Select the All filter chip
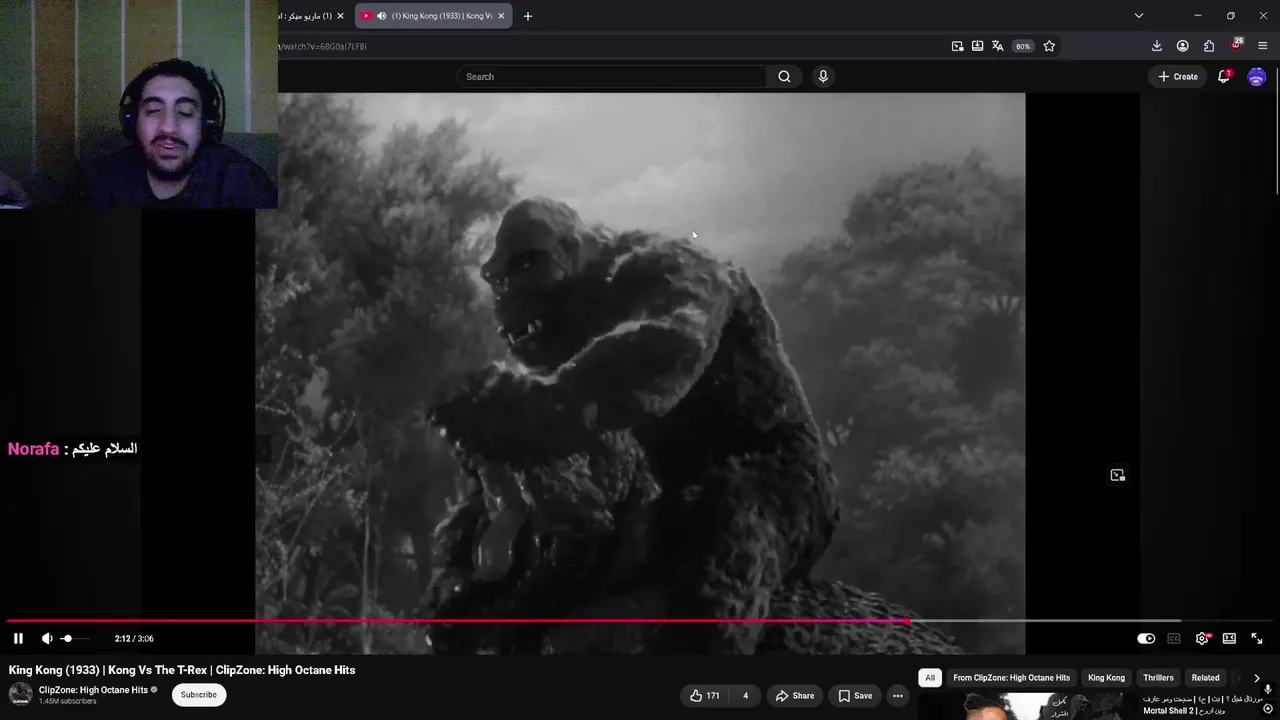1280x720 pixels. coord(930,678)
